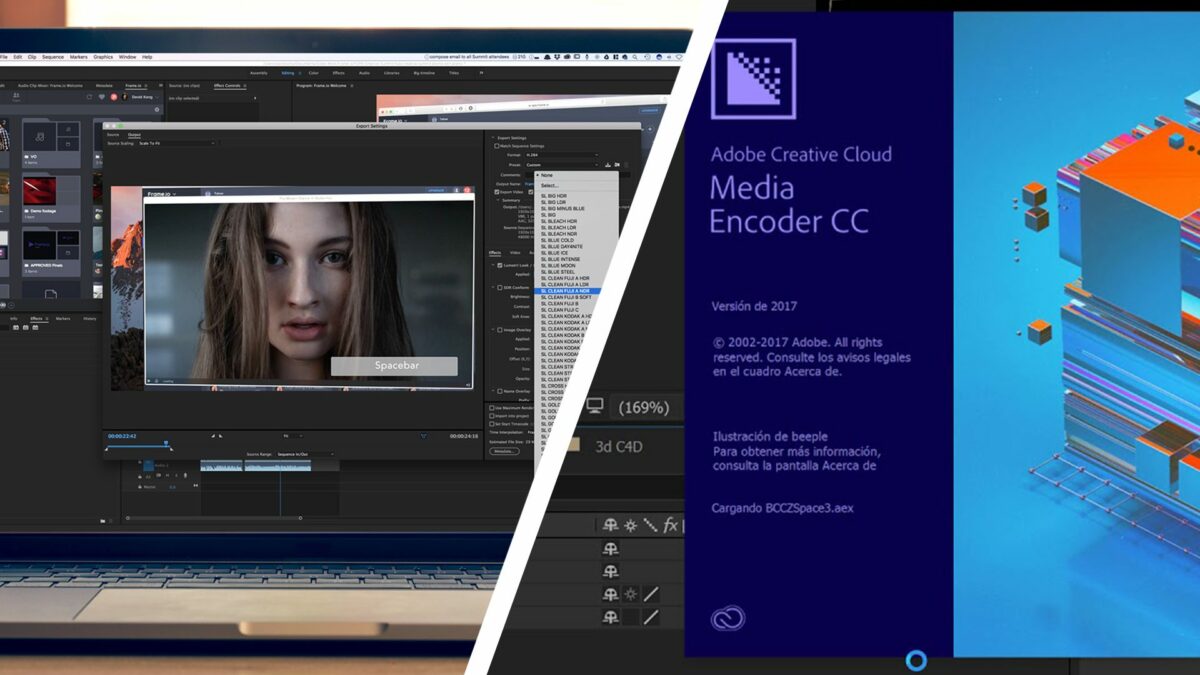This screenshot has width=1200, height=675.
Task: Switch to the Libraries workspace tab
Action: point(392,73)
